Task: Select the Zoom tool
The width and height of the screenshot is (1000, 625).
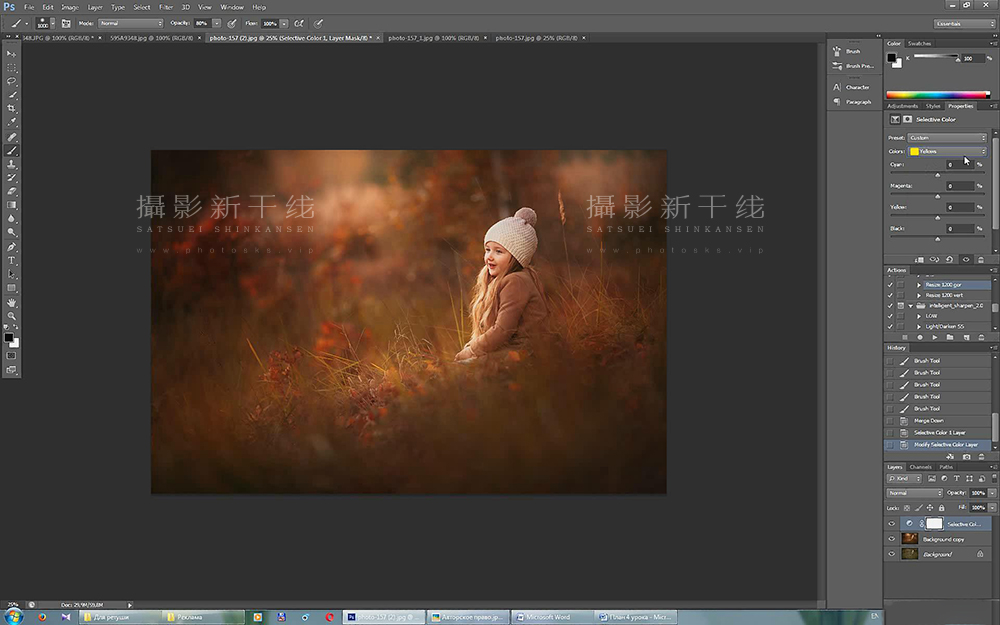Action: click(x=11, y=316)
